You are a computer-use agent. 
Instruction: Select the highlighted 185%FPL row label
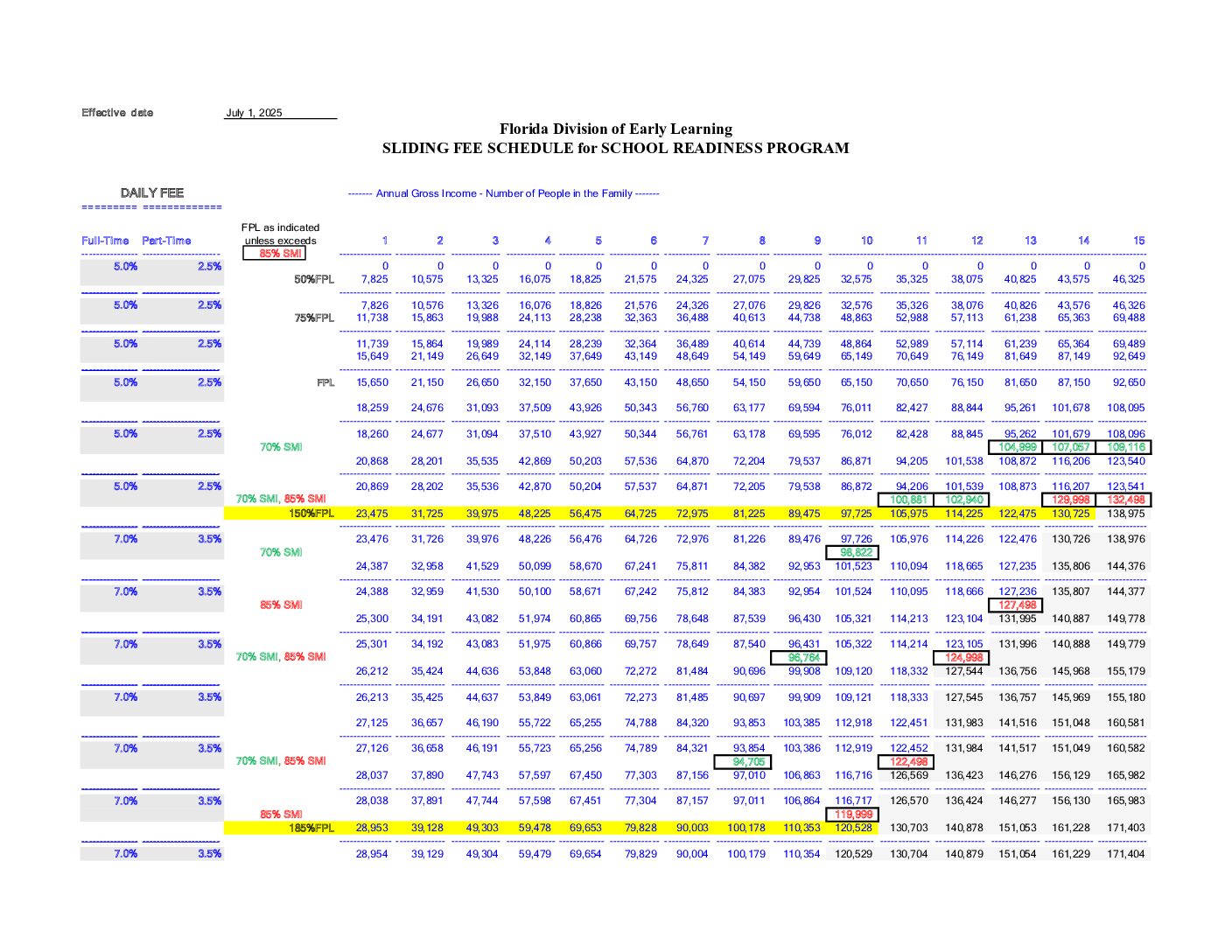(311, 828)
